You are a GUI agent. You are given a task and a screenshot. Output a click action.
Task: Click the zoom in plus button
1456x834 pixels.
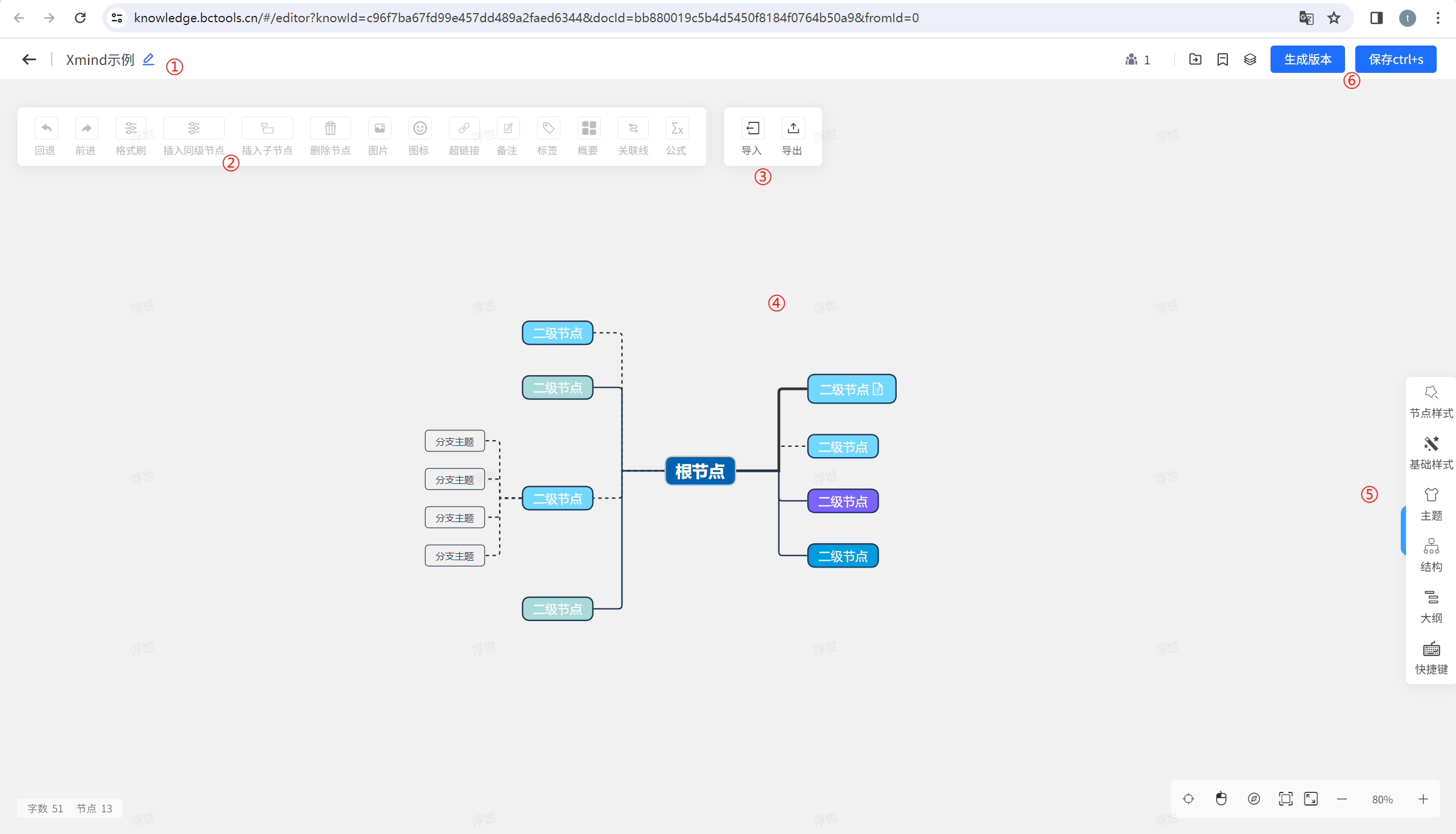click(x=1424, y=799)
